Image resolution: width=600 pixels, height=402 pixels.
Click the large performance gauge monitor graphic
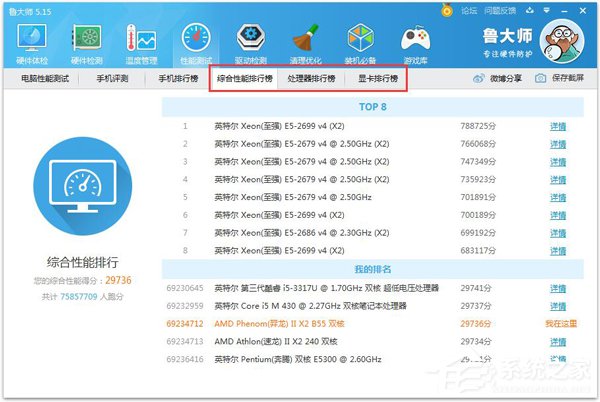point(83,186)
